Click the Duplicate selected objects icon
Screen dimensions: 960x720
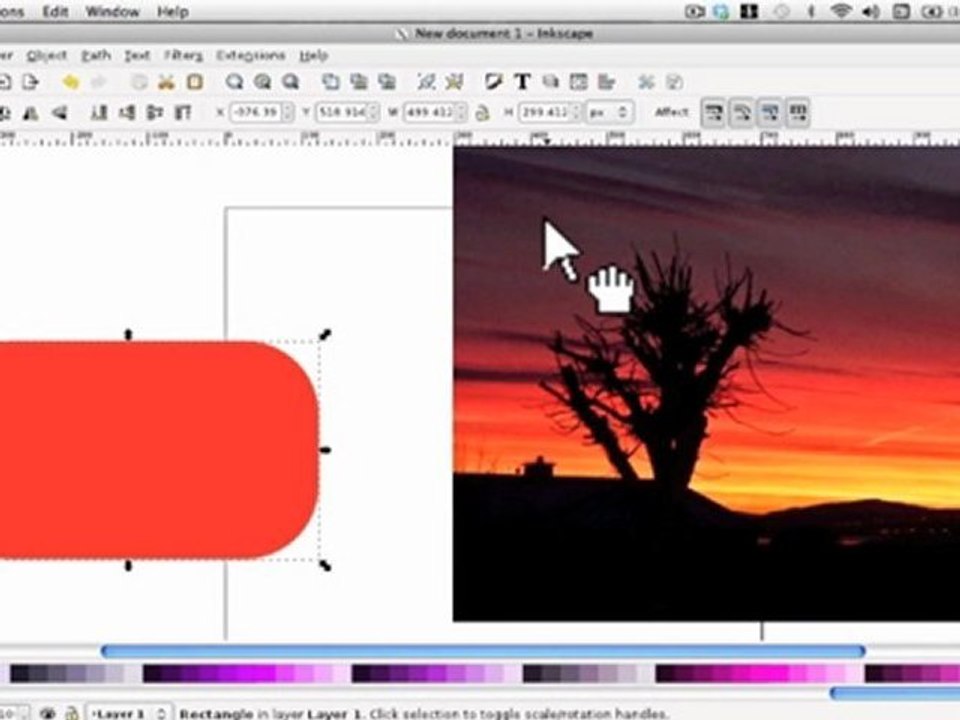point(331,82)
